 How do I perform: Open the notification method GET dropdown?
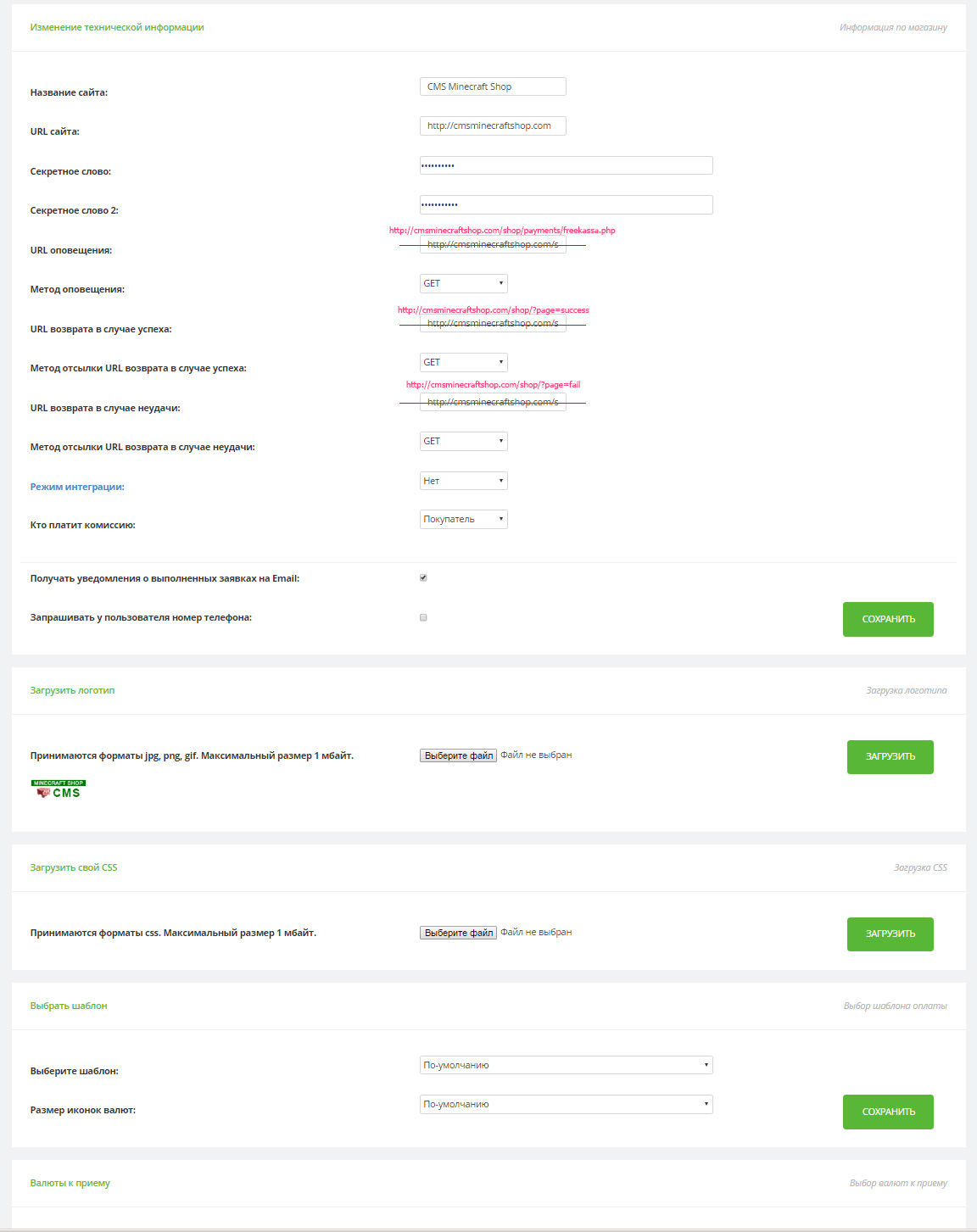point(463,283)
